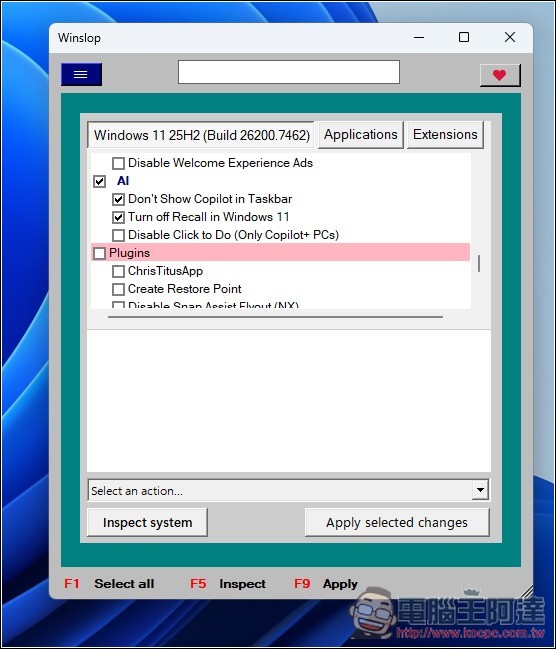Focus the search box at top
This screenshot has width=556, height=649.
(289, 72)
